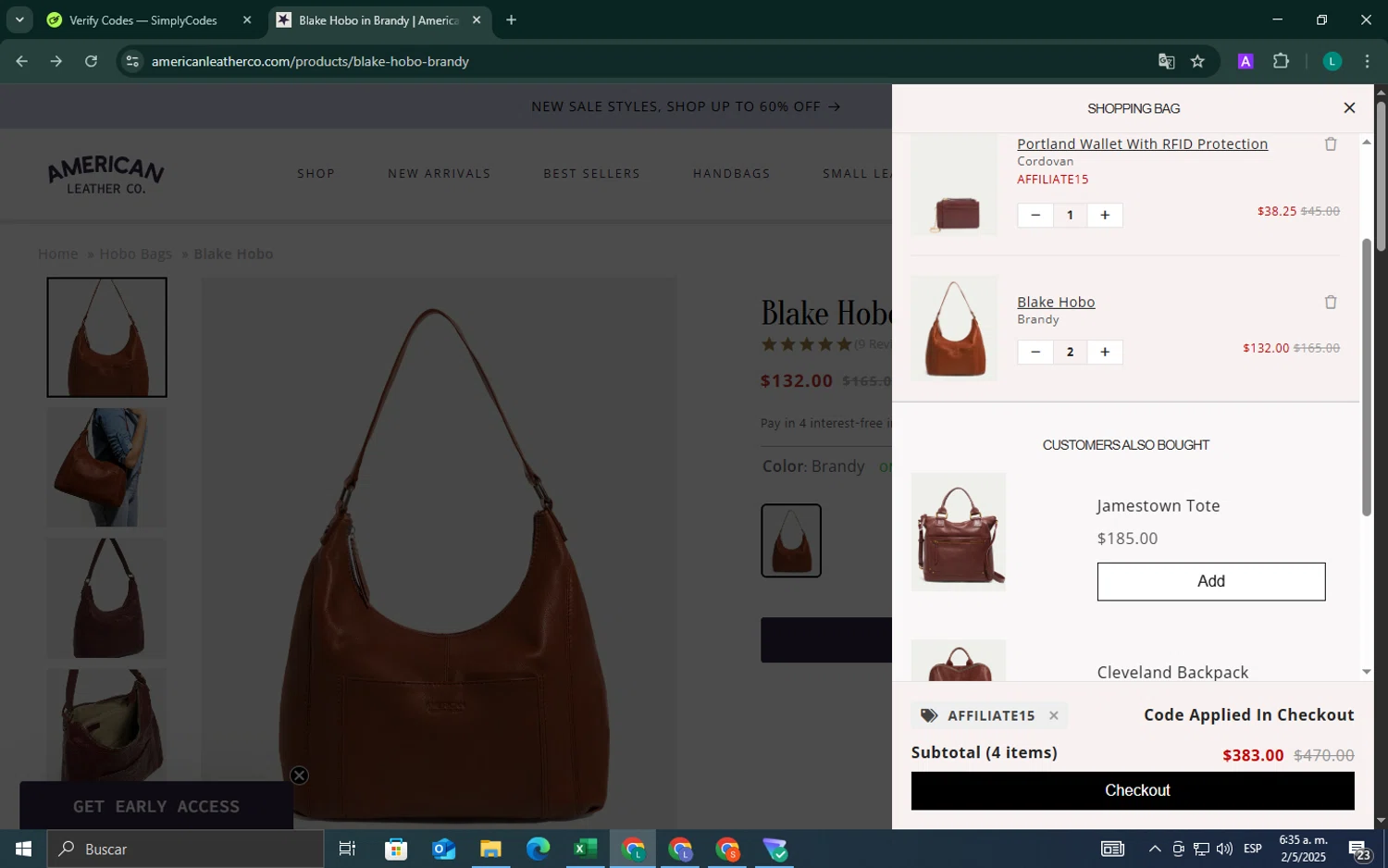The image size is (1388, 868).
Task: Open Excel from taskbar
Action: coord(585,849)
